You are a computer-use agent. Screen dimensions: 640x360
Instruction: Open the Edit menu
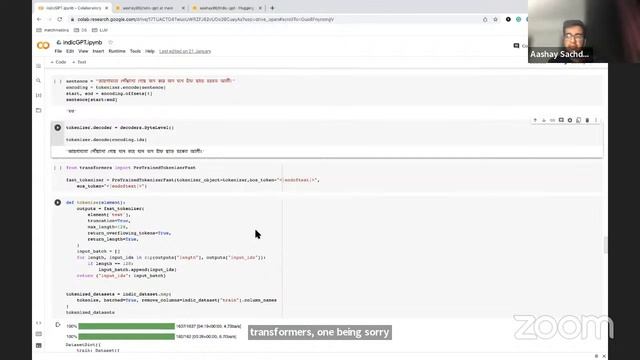point(70,51)
